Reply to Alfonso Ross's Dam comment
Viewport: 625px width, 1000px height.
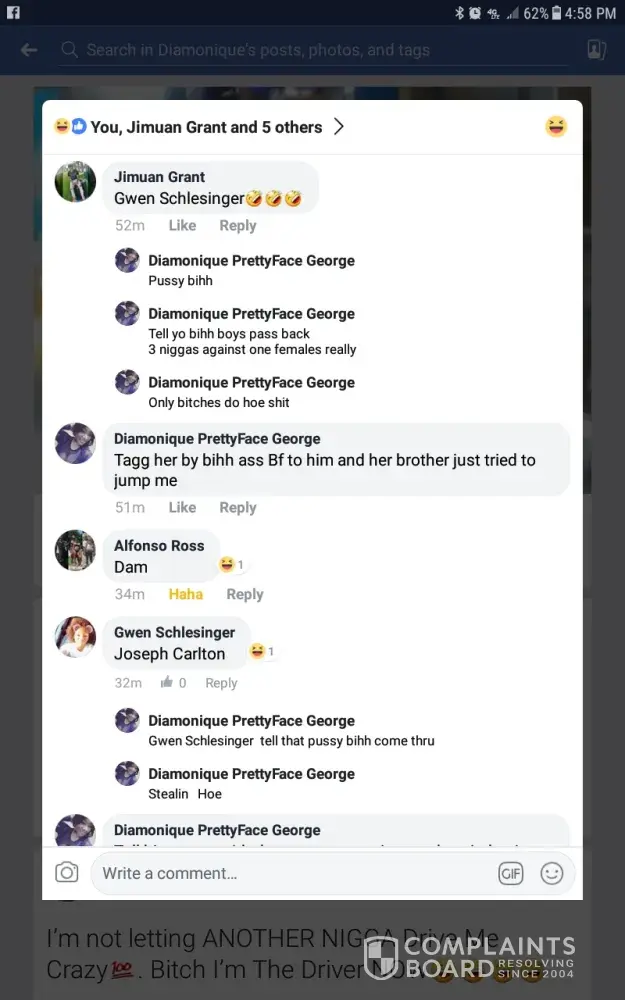coord(244,594)
